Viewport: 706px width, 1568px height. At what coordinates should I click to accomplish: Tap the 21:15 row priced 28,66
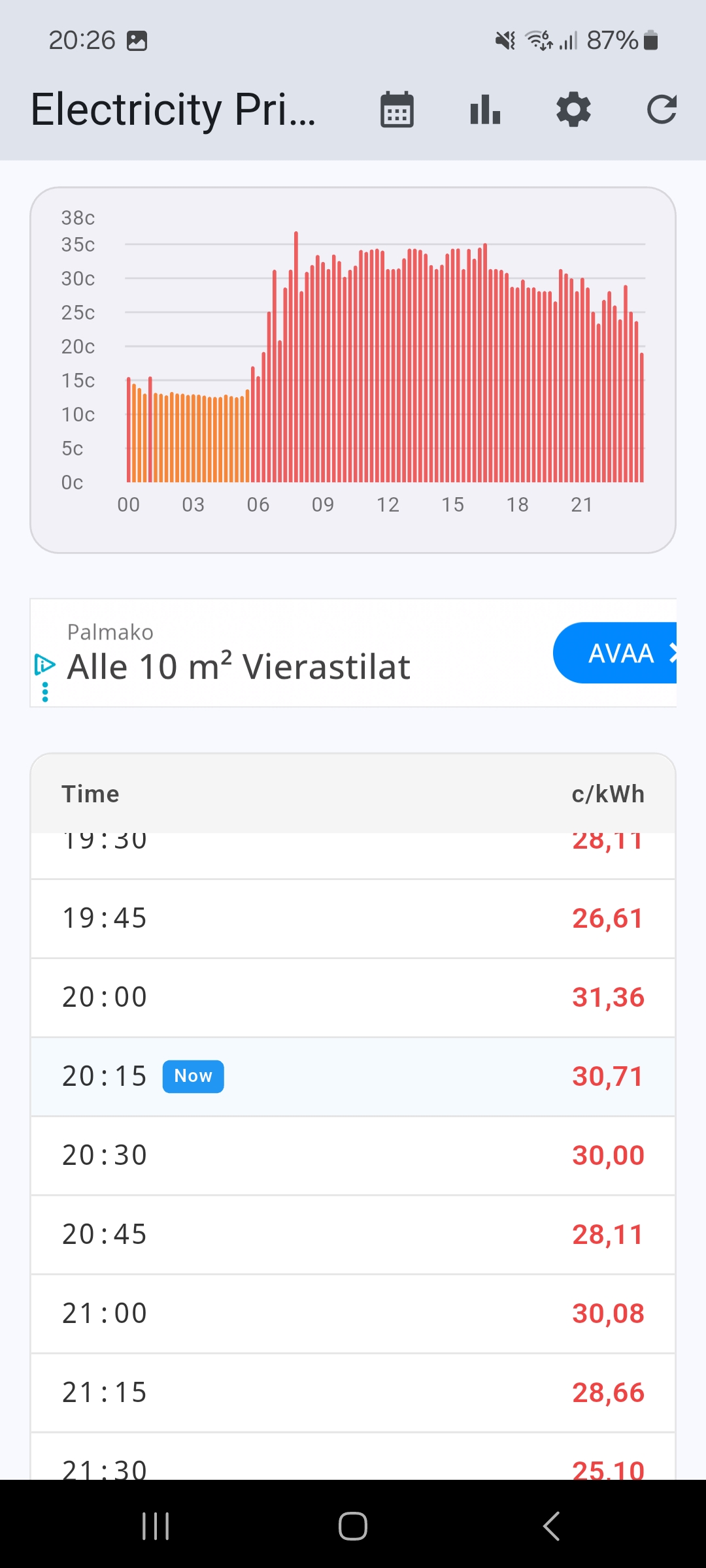(353, 1392)
